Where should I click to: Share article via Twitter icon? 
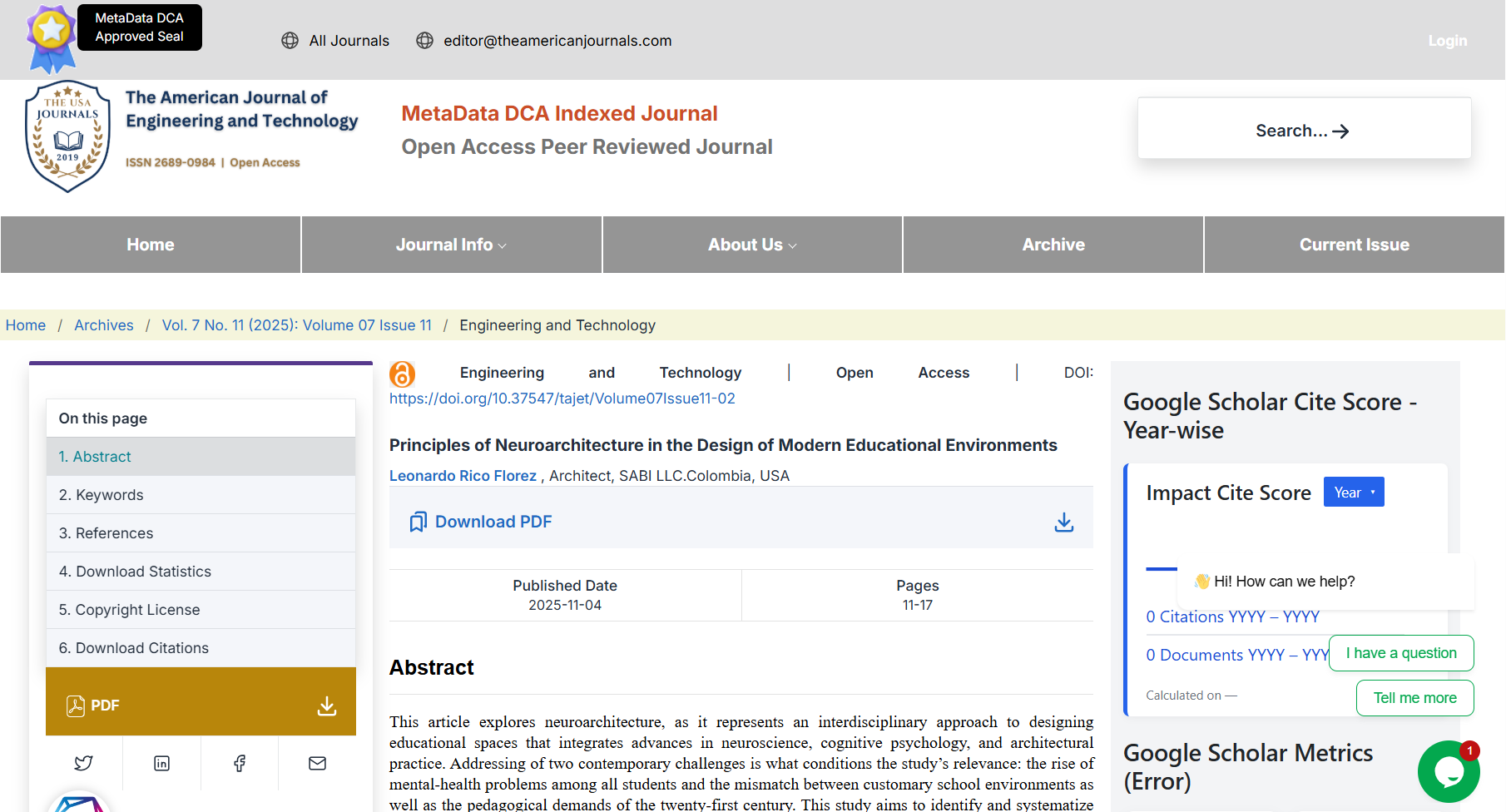[83, 763]
